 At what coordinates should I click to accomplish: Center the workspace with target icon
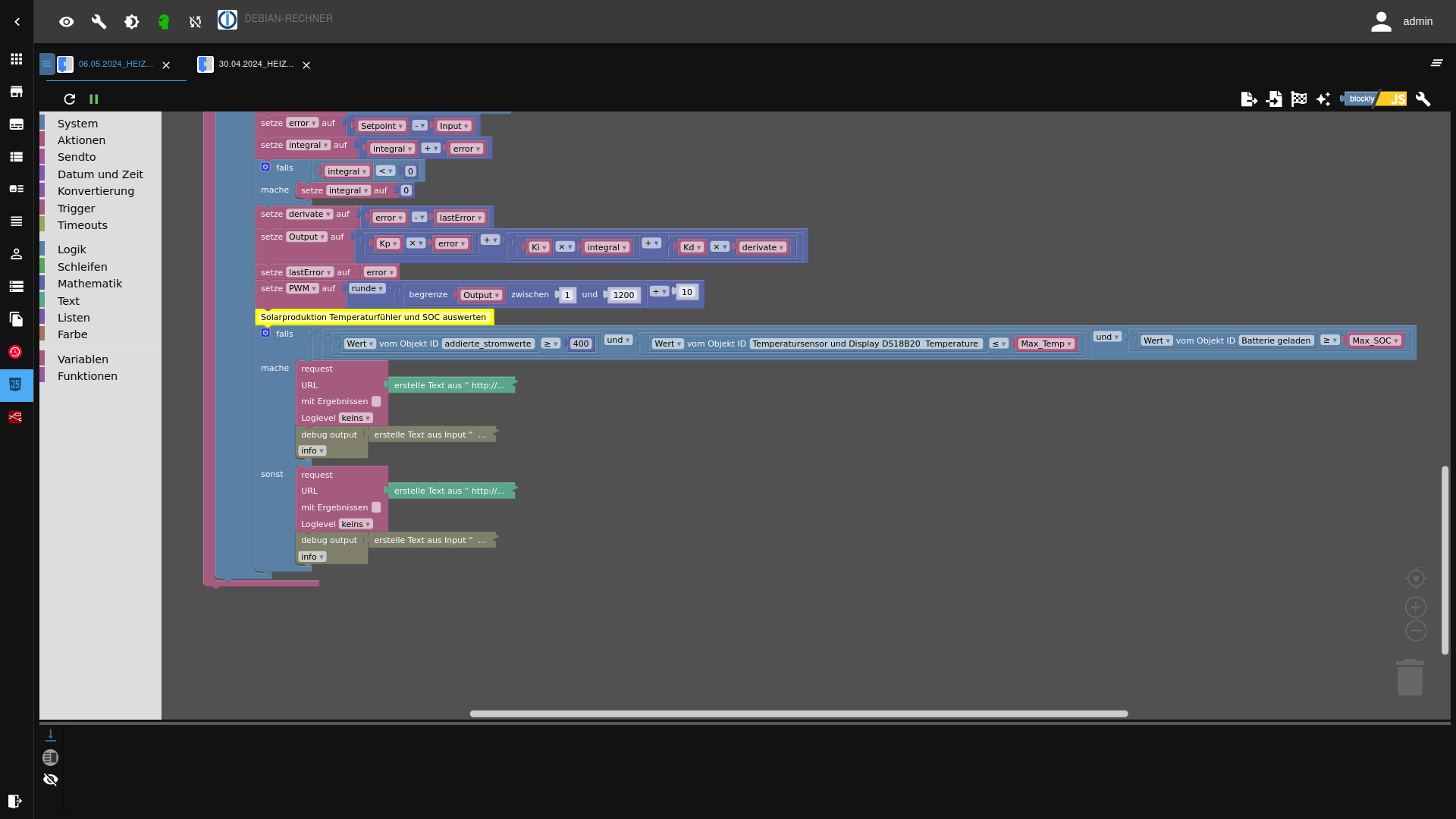pyautogui.click(x=1416, y=579)
